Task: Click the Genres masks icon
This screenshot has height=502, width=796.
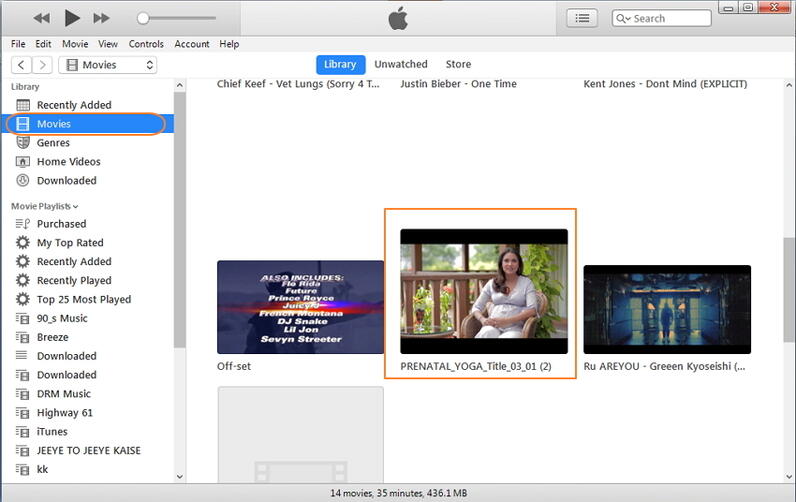Action: [x=23, y=143]
